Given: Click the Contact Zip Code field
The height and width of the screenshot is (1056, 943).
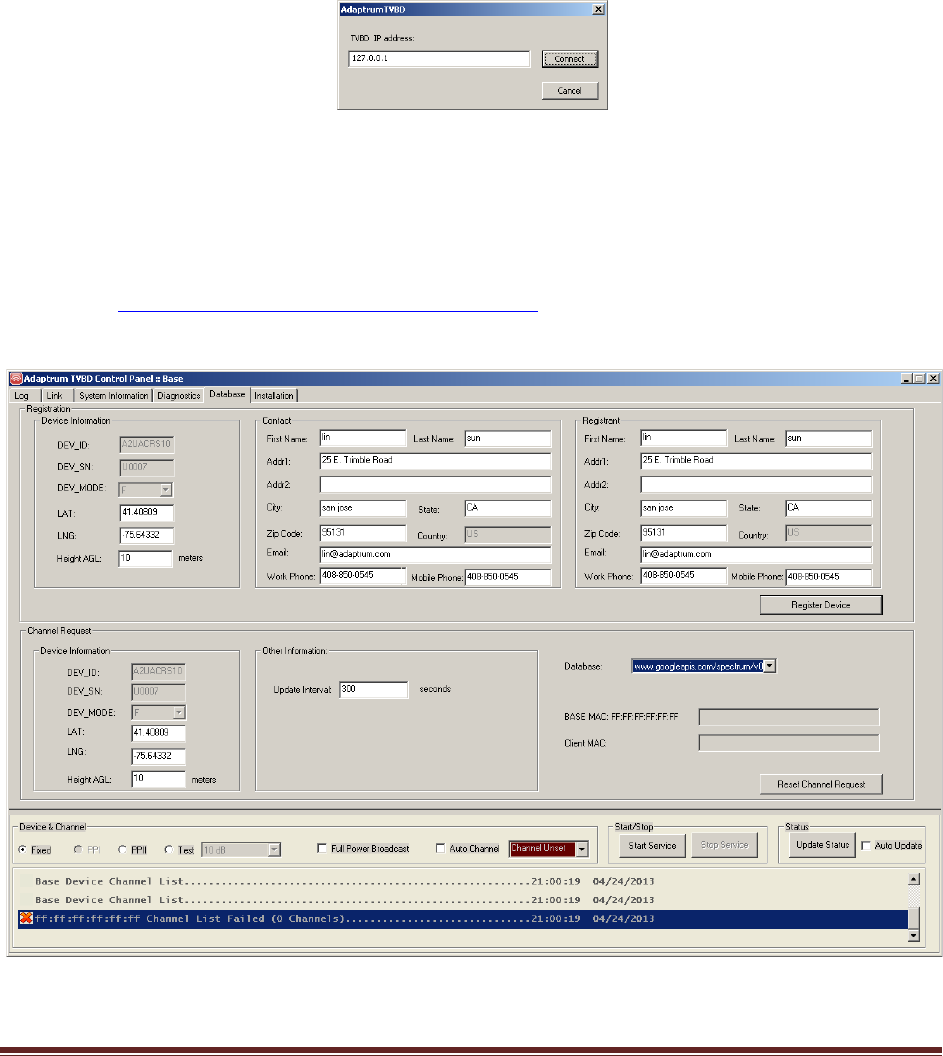Looking at the screenshot, I should (363, 533).
